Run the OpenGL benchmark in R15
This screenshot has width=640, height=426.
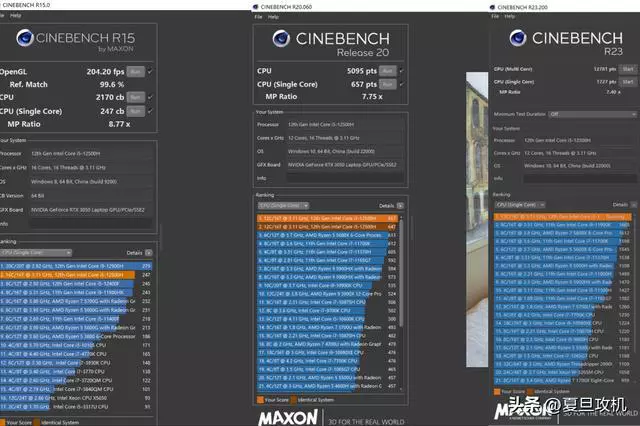(135, 71)
